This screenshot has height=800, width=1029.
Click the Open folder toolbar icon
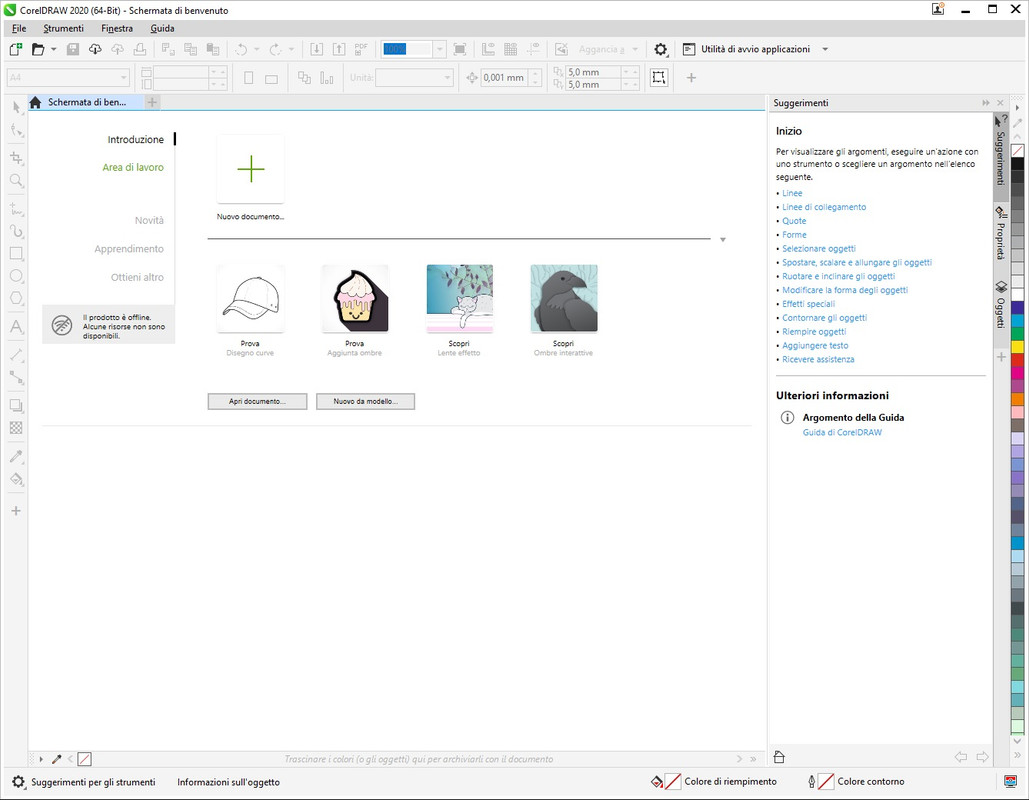point(38,49)
